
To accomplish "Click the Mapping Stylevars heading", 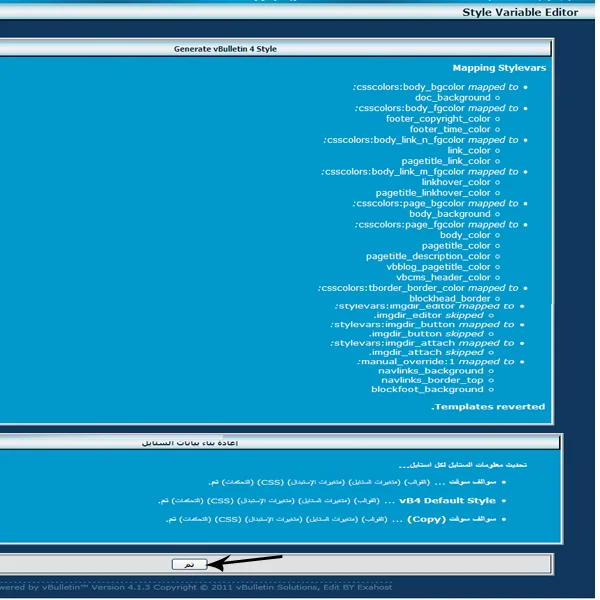I will pyautogui.click(x=499, y=69).
